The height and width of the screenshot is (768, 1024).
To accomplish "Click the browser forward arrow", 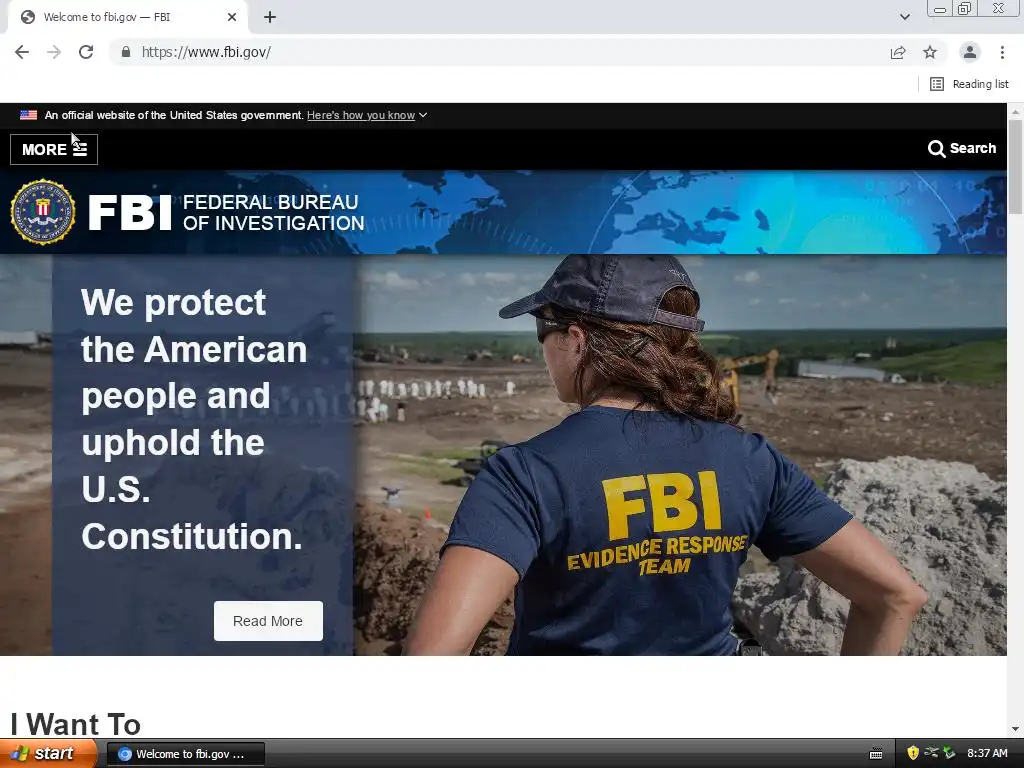I will (x=54, y=52).
